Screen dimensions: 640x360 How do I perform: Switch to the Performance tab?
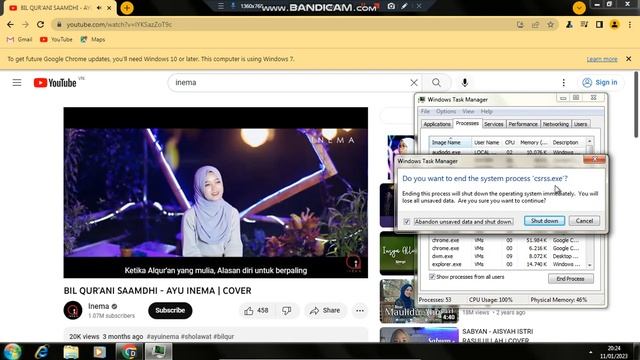523,124
